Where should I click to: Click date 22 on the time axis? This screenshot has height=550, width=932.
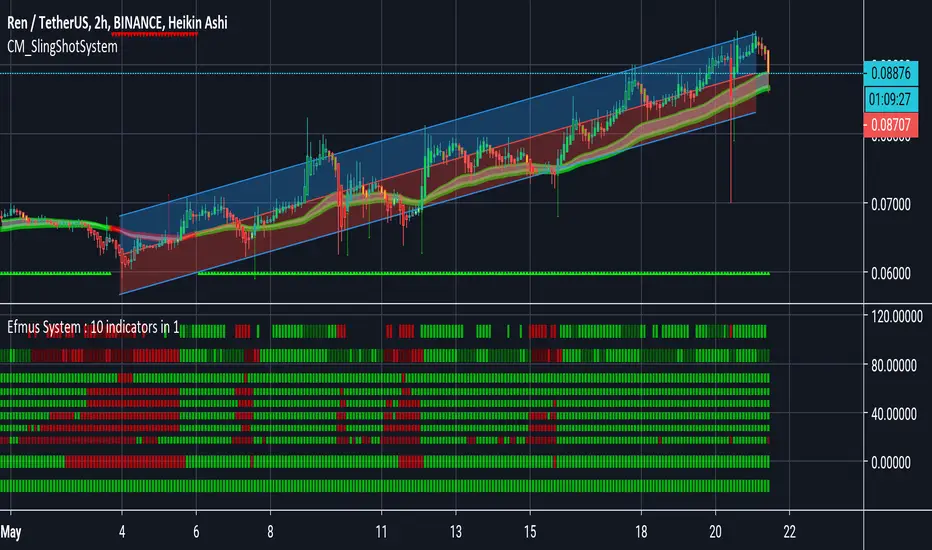789,532
